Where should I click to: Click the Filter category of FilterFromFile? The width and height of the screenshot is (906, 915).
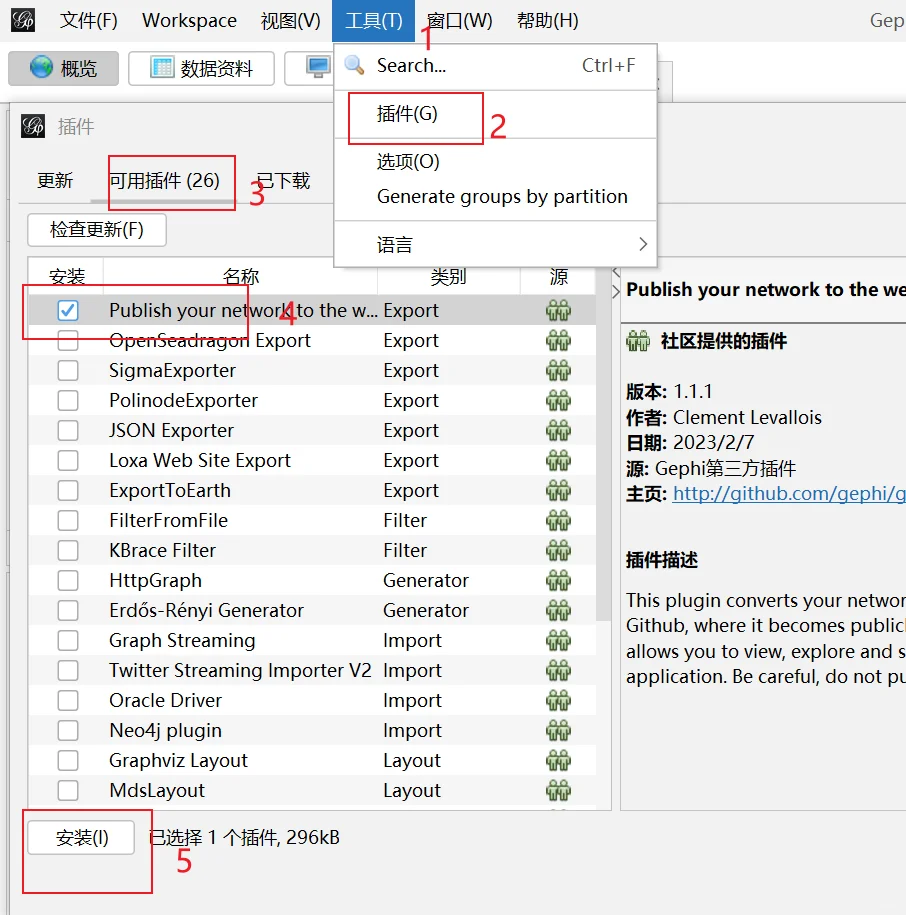point(405,521)
